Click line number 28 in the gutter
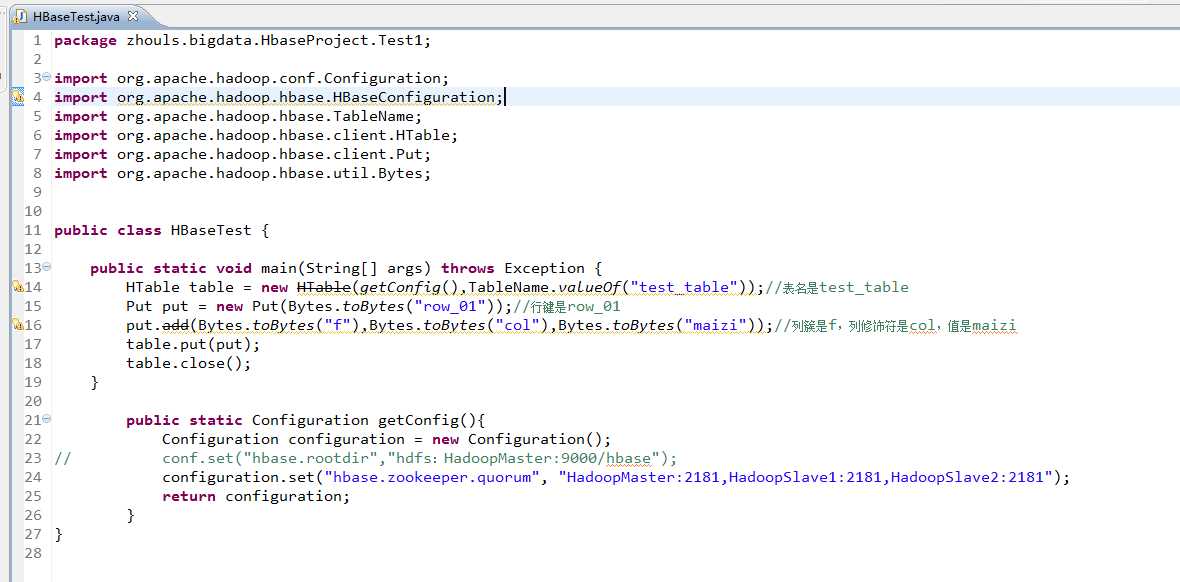The width and height of the screenshot is (1180, 582). click(x=32, y=553)
